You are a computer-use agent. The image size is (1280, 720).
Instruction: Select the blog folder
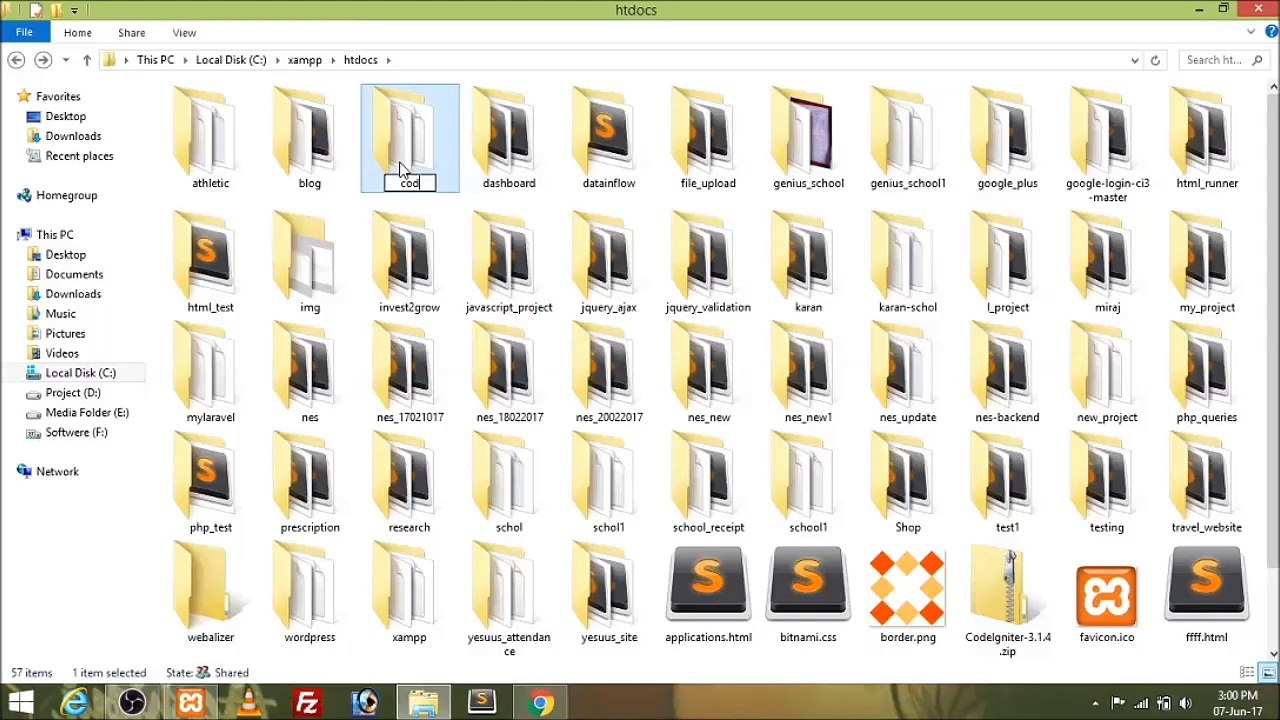click(310, 139)
